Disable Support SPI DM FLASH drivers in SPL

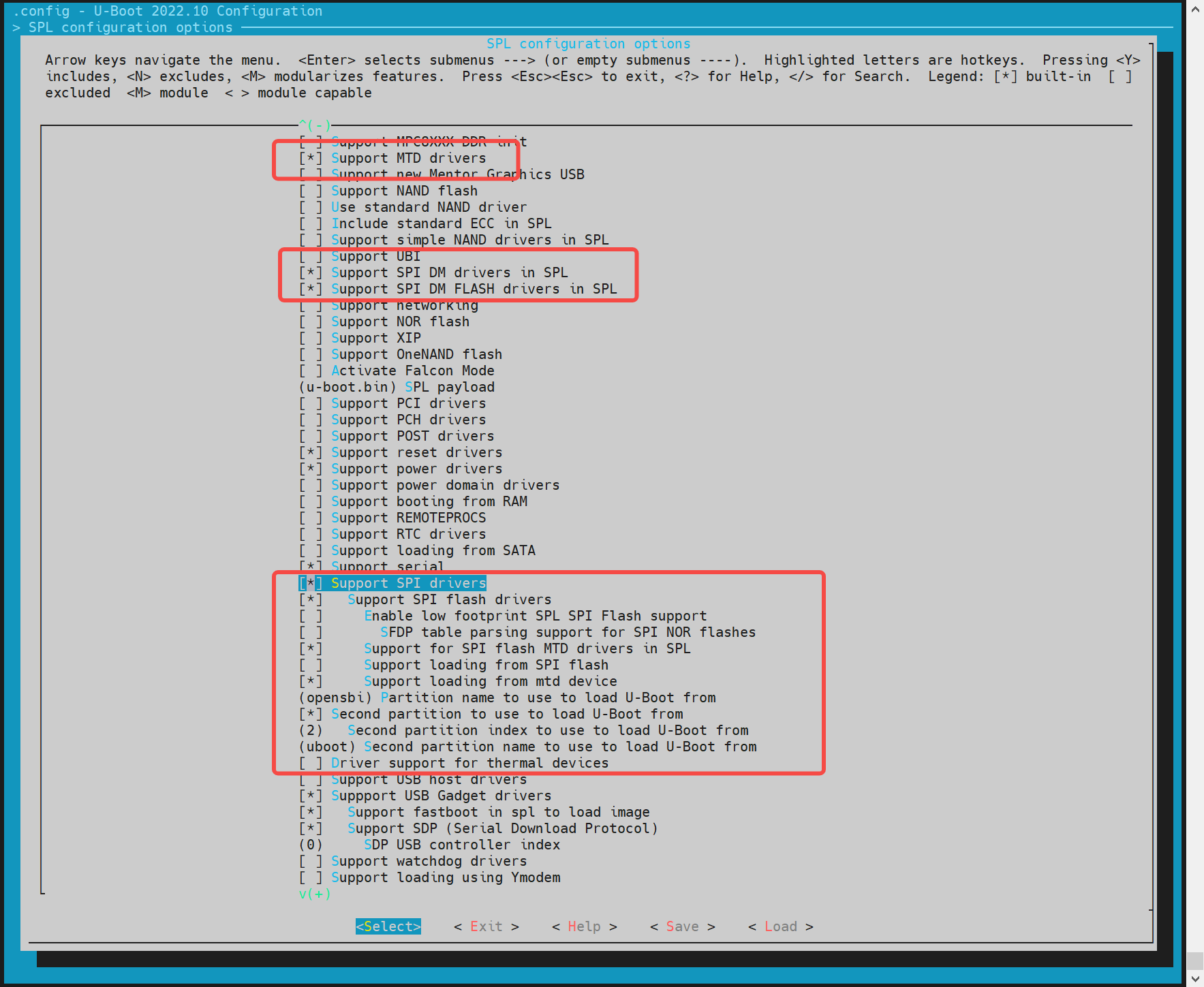click(311, 289)
